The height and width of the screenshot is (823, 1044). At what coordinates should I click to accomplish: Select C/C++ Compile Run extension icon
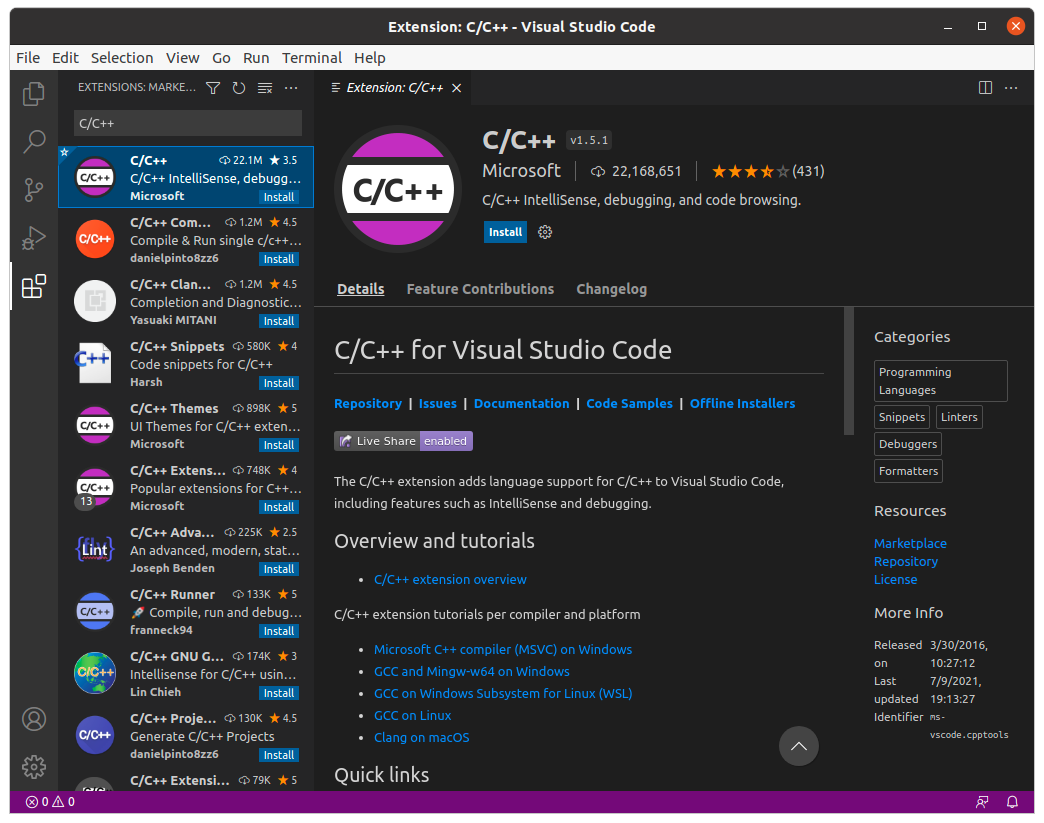click(x=95, y=238)
